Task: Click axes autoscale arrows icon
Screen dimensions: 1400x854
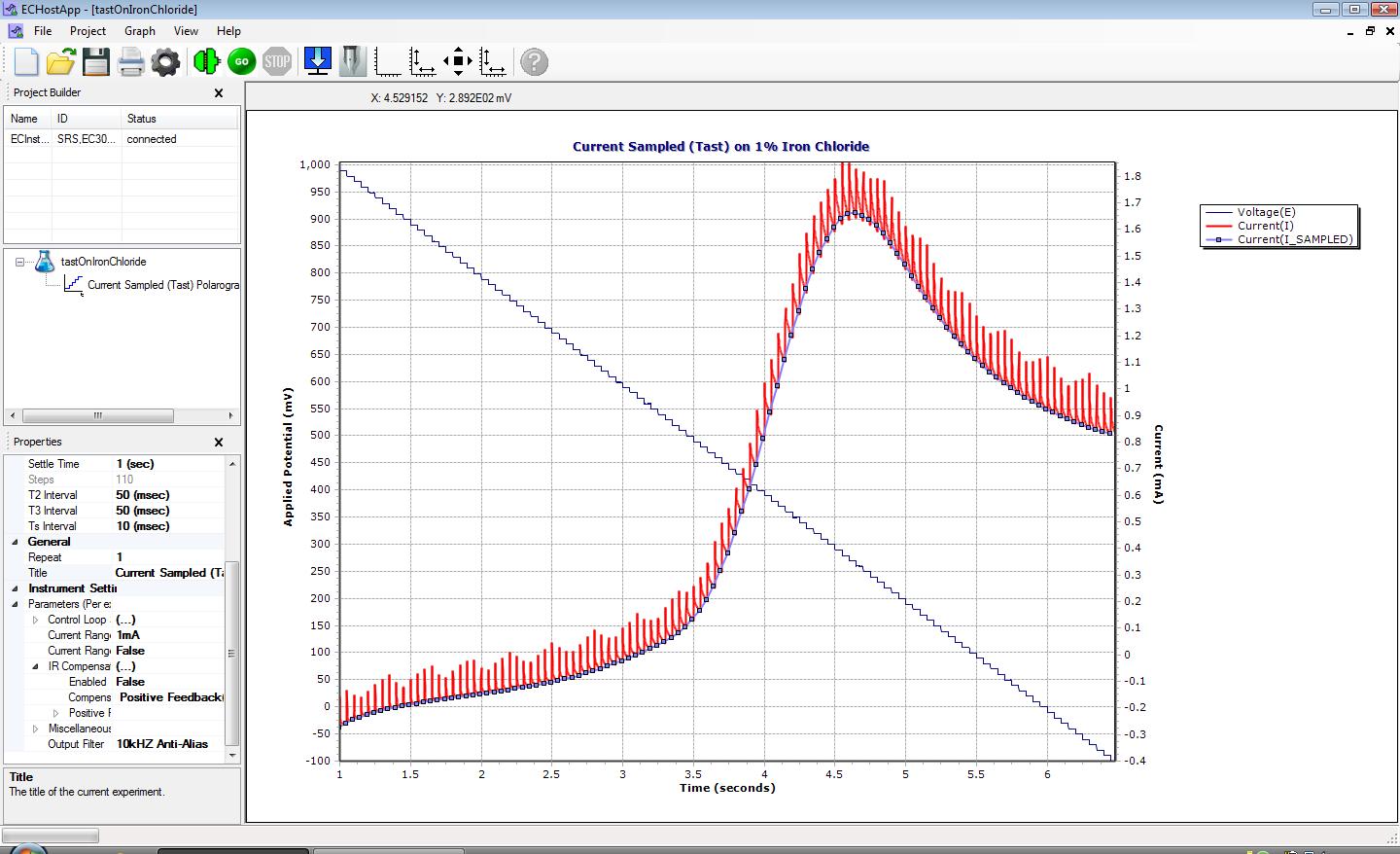Action: (422, 62)
